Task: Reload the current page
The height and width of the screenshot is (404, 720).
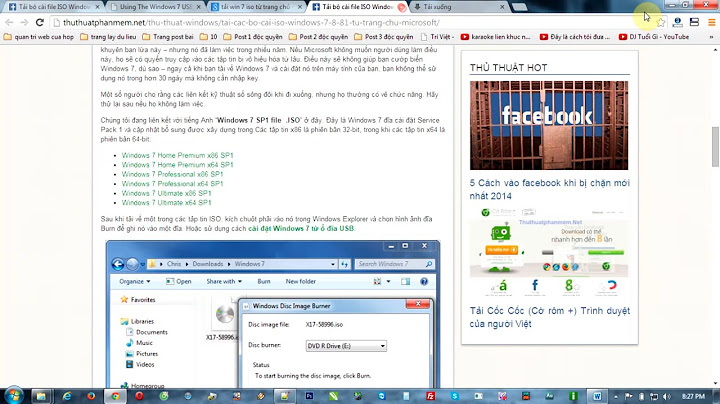Action: 40,22
